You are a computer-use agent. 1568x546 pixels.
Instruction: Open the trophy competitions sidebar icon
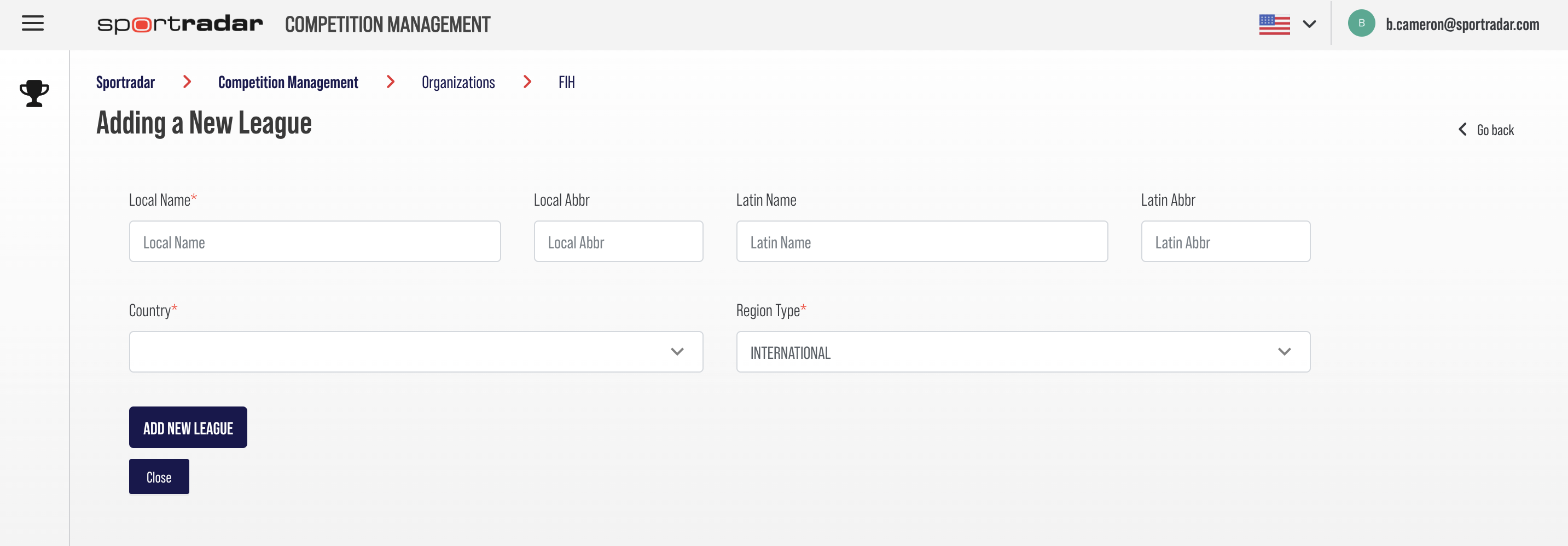[x=34, y=94]
